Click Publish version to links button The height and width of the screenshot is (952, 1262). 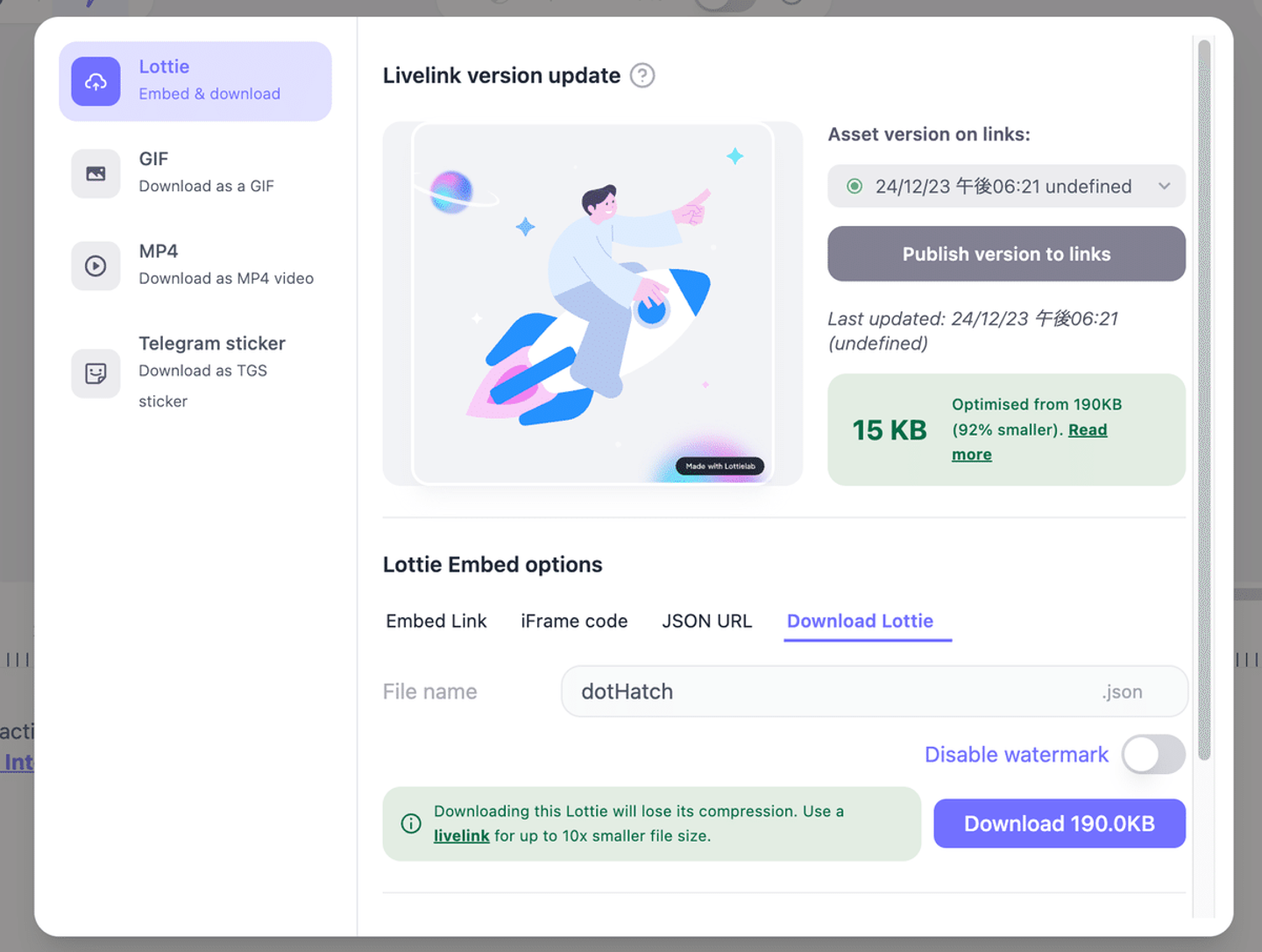[x=1006, y=254]
